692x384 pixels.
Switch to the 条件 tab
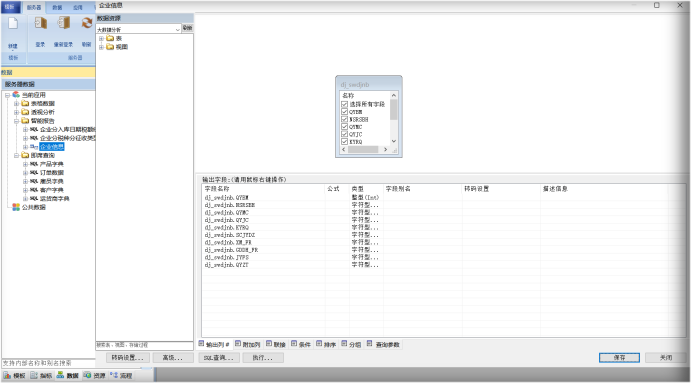tap(301, 344)
